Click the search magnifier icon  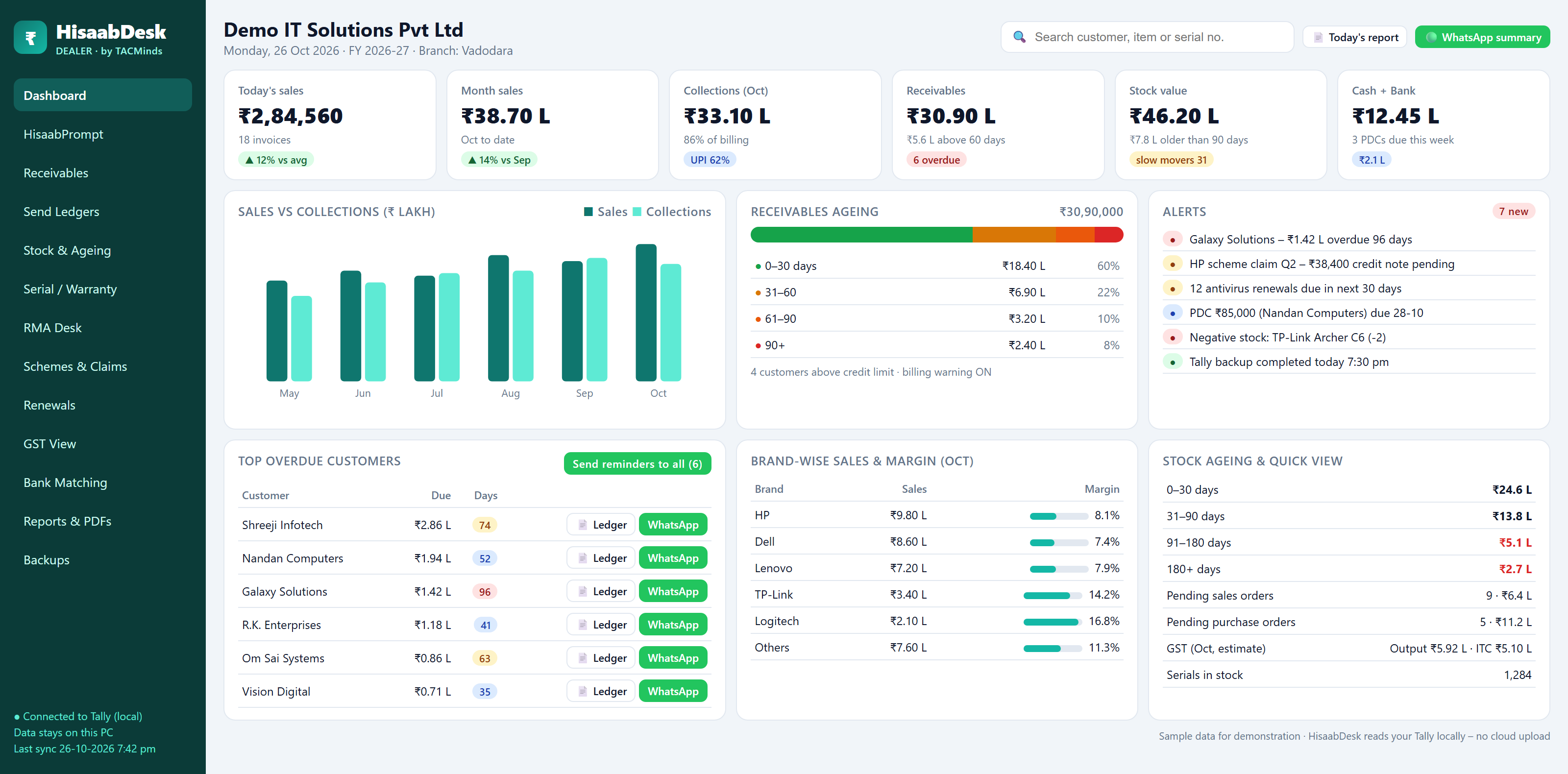(x=1019, y=37)
